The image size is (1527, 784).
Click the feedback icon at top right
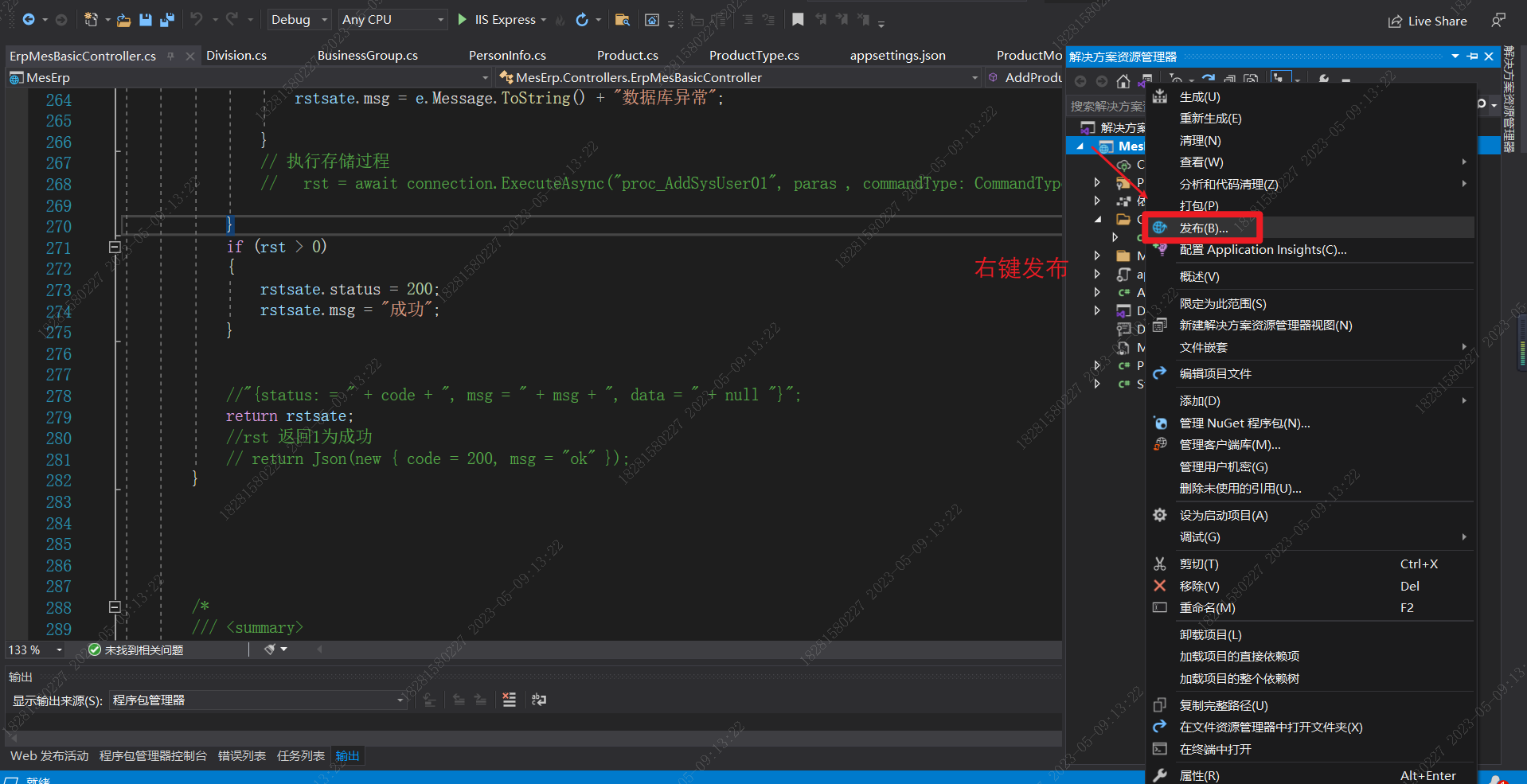[1498, 20]
